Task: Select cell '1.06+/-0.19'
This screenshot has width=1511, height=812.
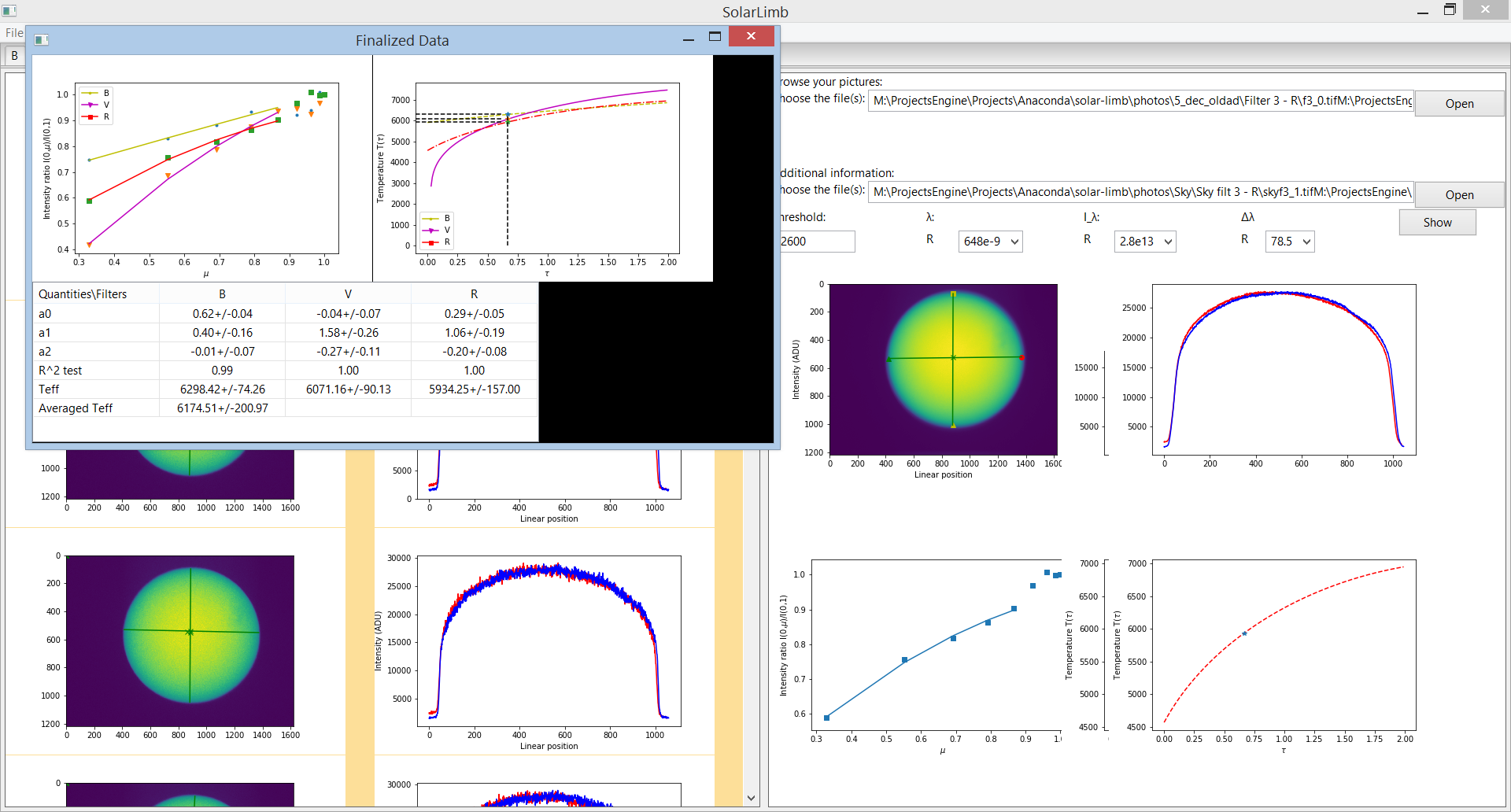Action: 475,333
